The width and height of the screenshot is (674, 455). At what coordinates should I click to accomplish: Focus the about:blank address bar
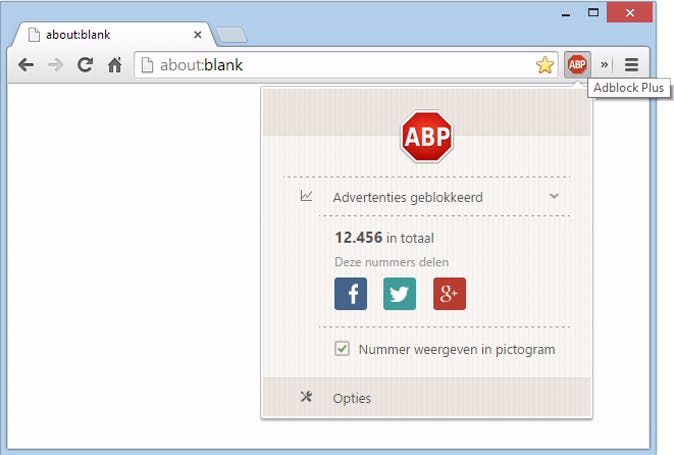click(x=346, y=65)
